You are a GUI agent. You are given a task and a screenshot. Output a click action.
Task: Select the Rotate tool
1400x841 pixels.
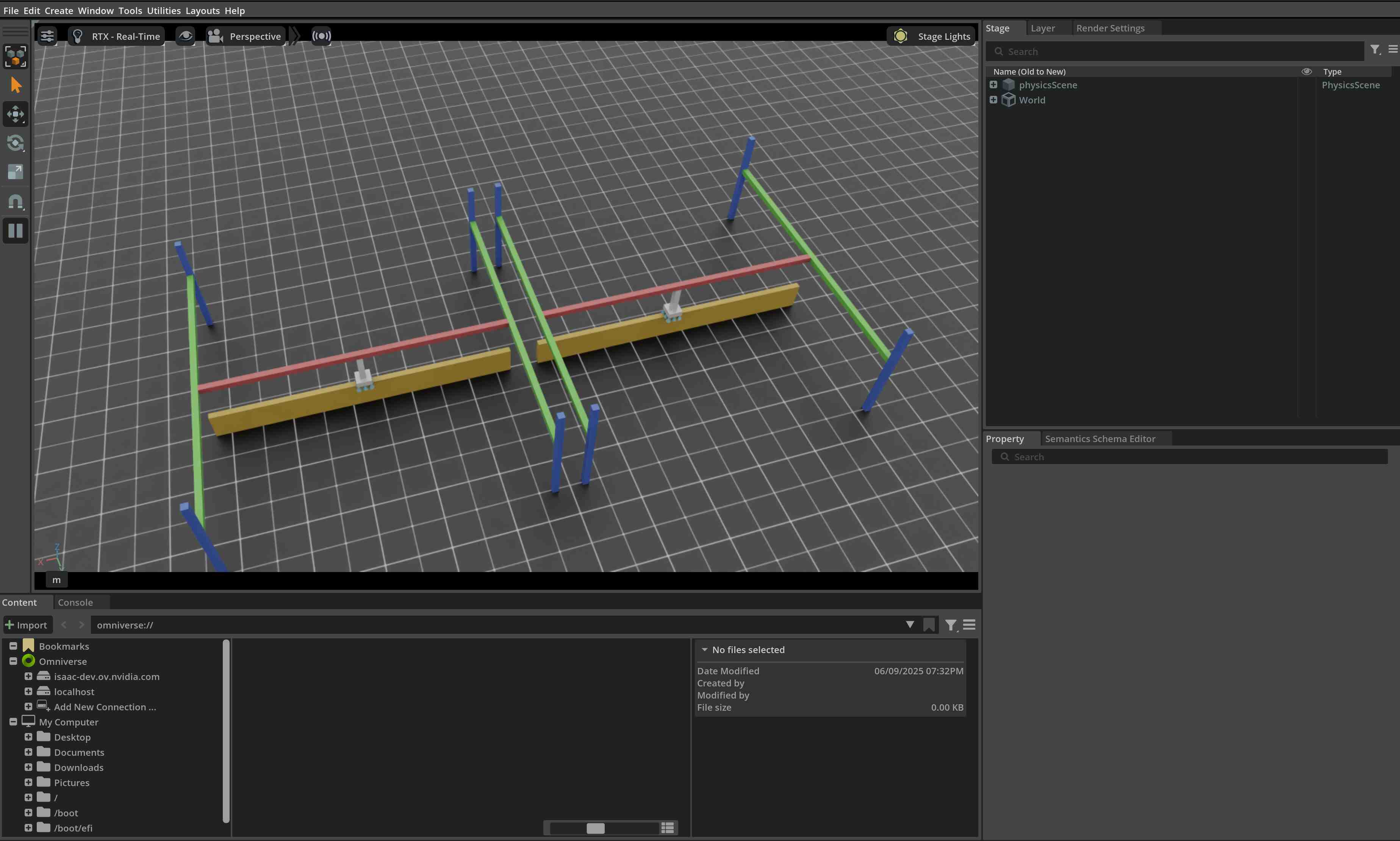(15, 143)
